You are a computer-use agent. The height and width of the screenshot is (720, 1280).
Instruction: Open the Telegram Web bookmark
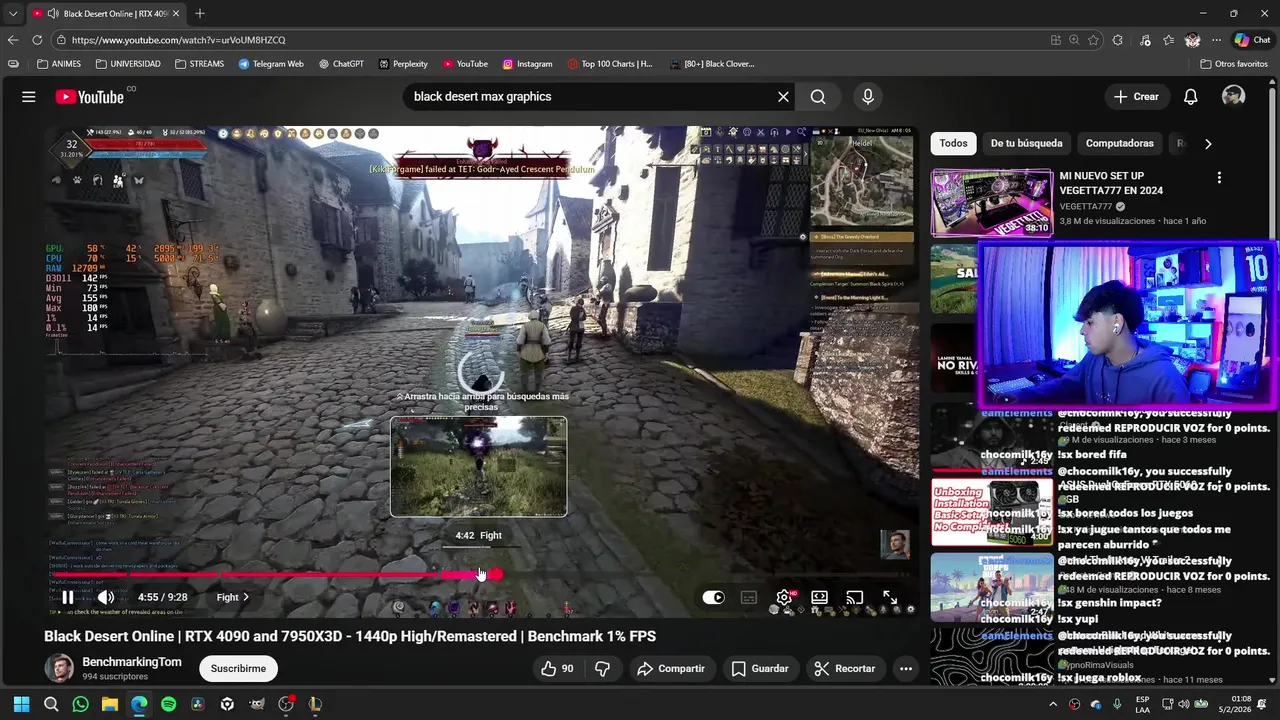pyautogui.click(x=271, y=64)
